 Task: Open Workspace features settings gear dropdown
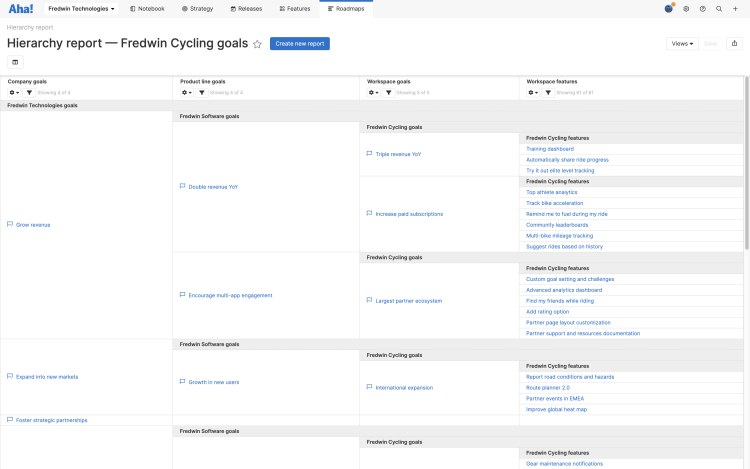533,92
